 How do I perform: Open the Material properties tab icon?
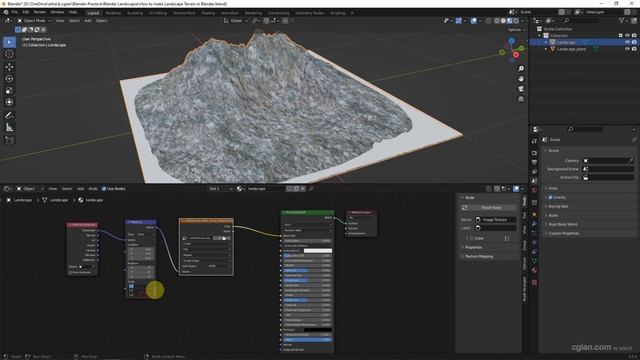click(x=534, y=271)
